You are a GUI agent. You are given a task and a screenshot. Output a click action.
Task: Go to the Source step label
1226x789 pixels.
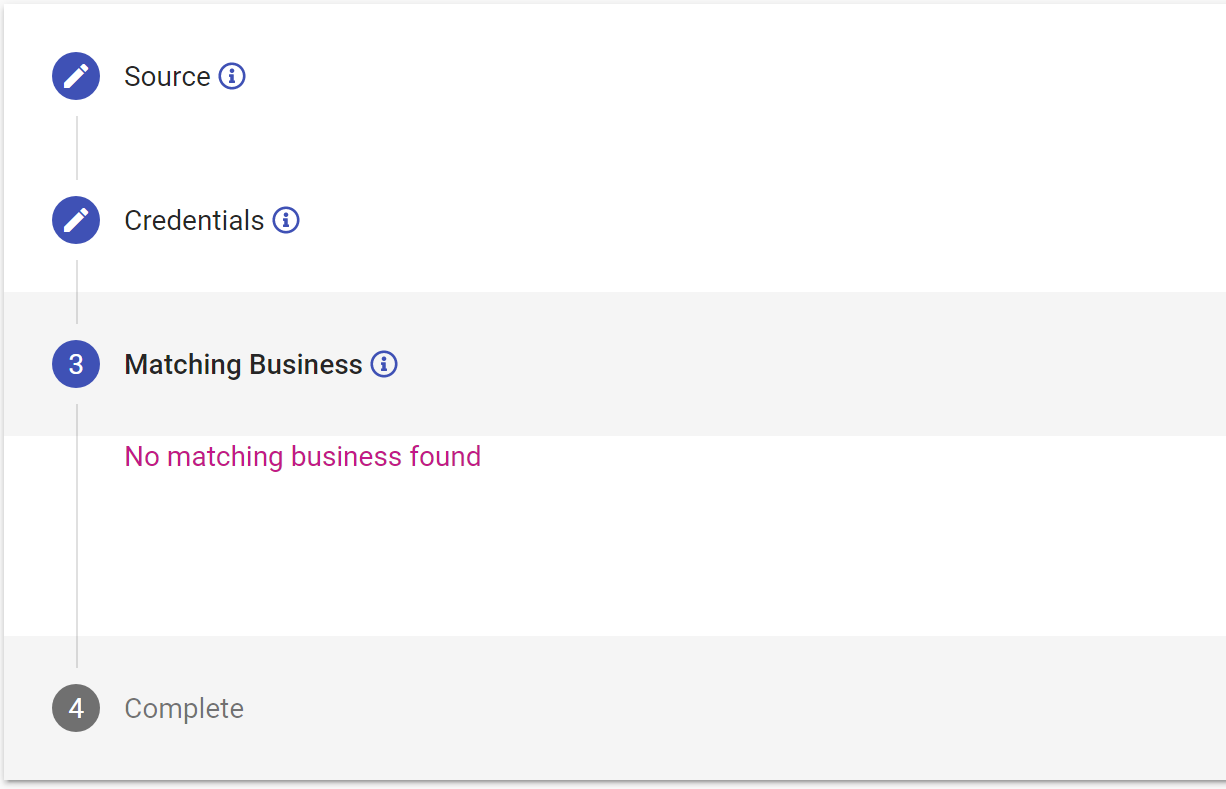pyautogui.click(x=167, y=76)
